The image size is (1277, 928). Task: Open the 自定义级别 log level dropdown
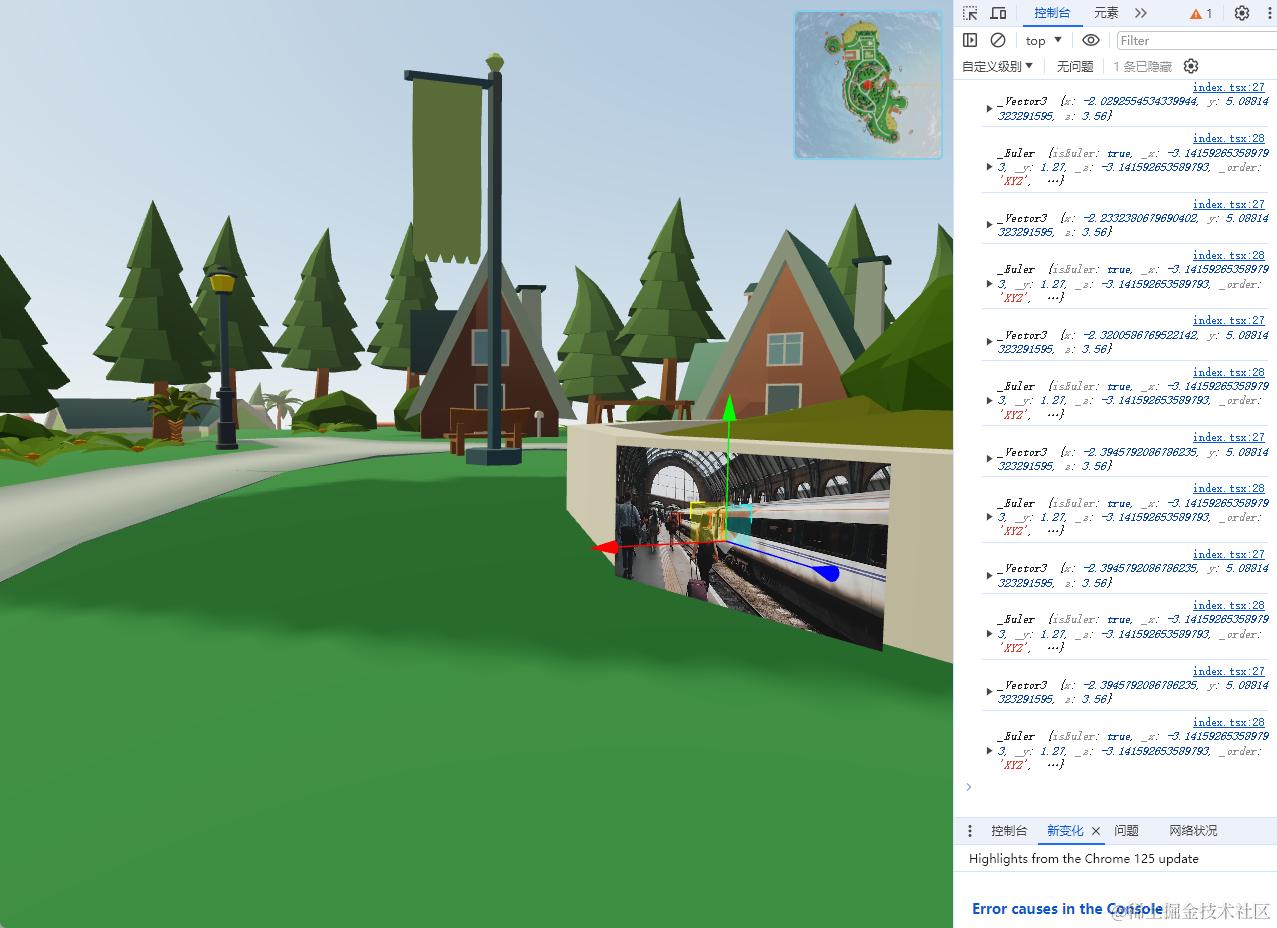pyautogui.click(x=997, y=66)
